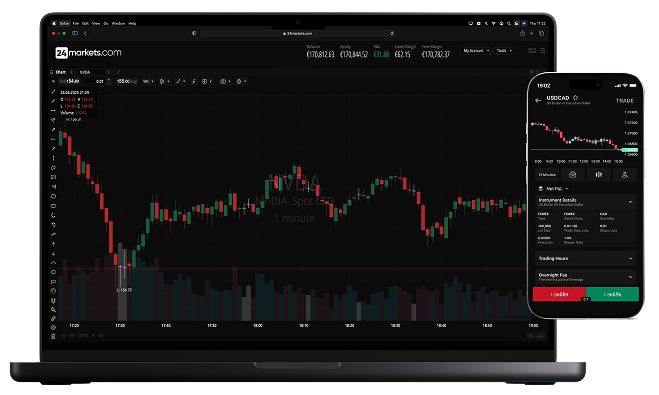Click the Spotlight search icon in menu bar
Image resolution: width=659 pixels, height=395 pixels.
click(x=509, y=24)
